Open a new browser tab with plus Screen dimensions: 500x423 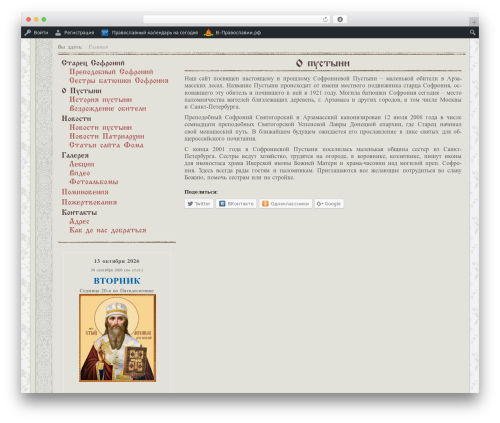474,22
